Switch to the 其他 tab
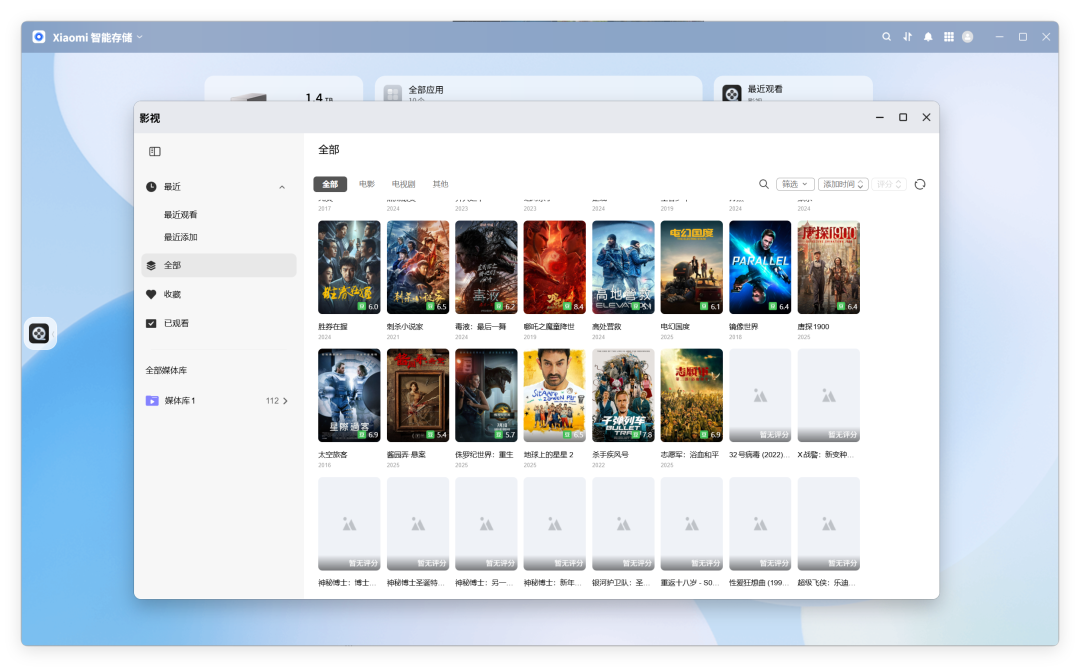This screenshot has height=667, width=1080. [x=440, y=184]
